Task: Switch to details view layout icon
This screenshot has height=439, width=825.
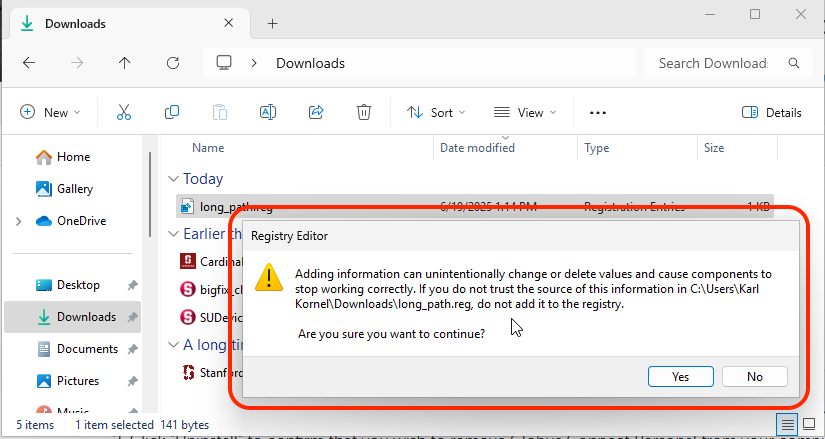Action: [789, 424]
